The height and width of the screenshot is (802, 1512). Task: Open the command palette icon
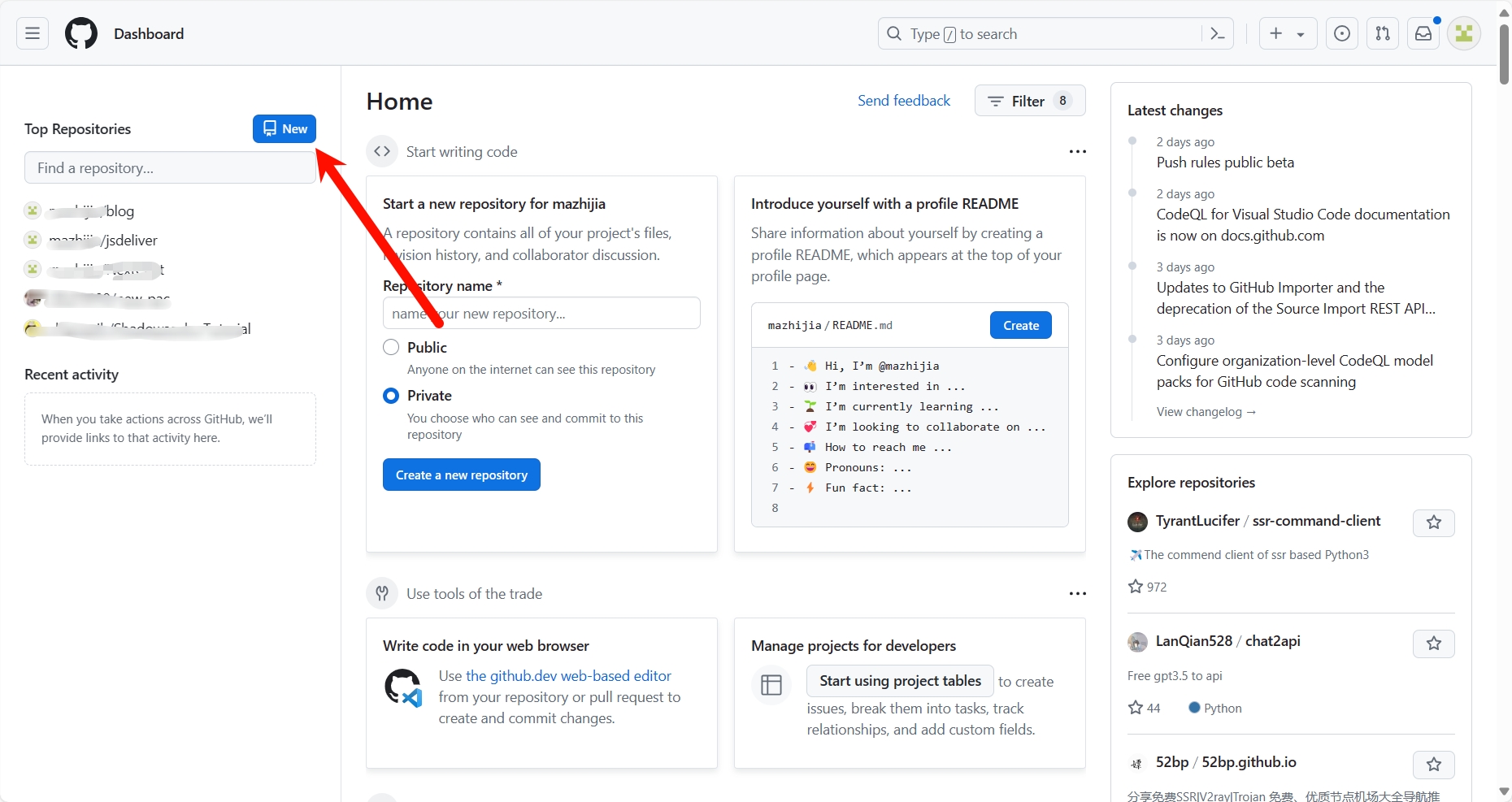click(1218, 33)
